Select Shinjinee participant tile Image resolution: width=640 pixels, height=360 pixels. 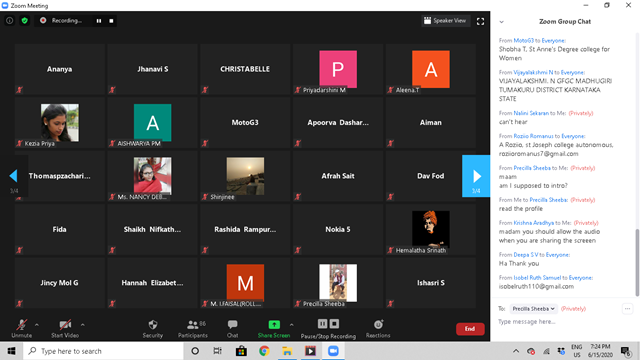point(245,176)
